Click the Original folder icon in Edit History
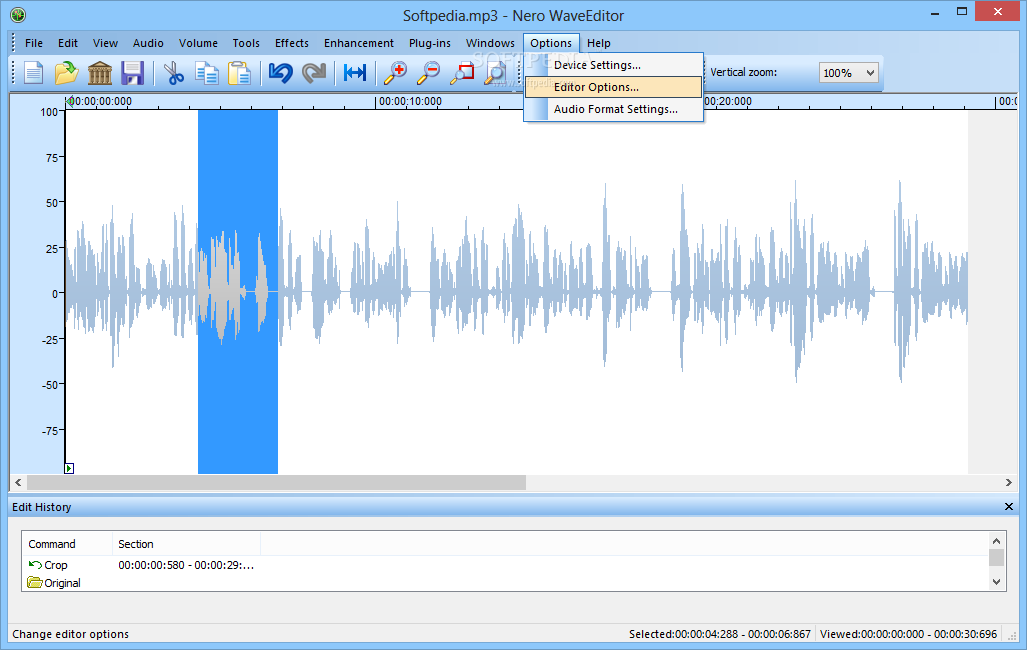1027x650 pixels. point(35,583)
